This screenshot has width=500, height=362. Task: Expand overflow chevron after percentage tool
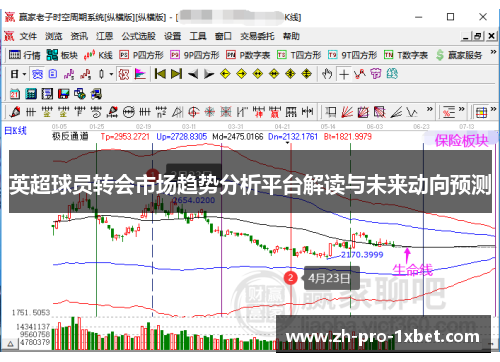coord(462,109)
